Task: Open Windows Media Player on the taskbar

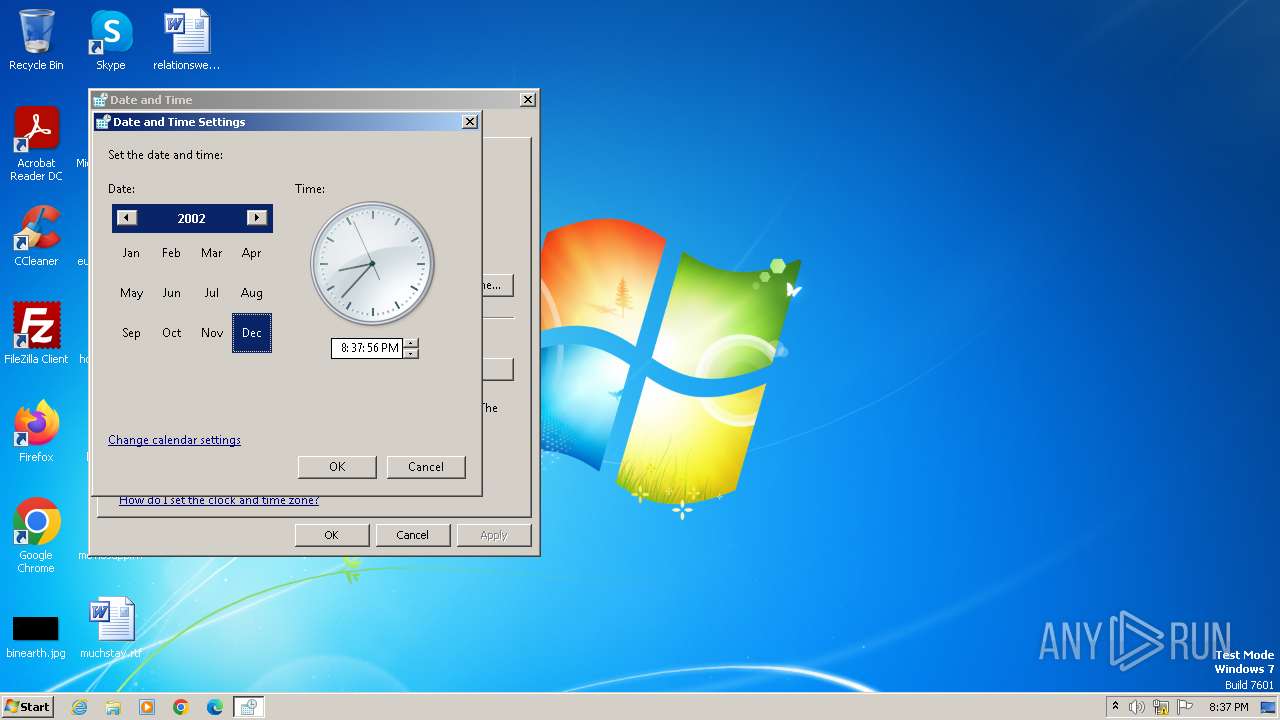Action: click(x=147, y=707)
